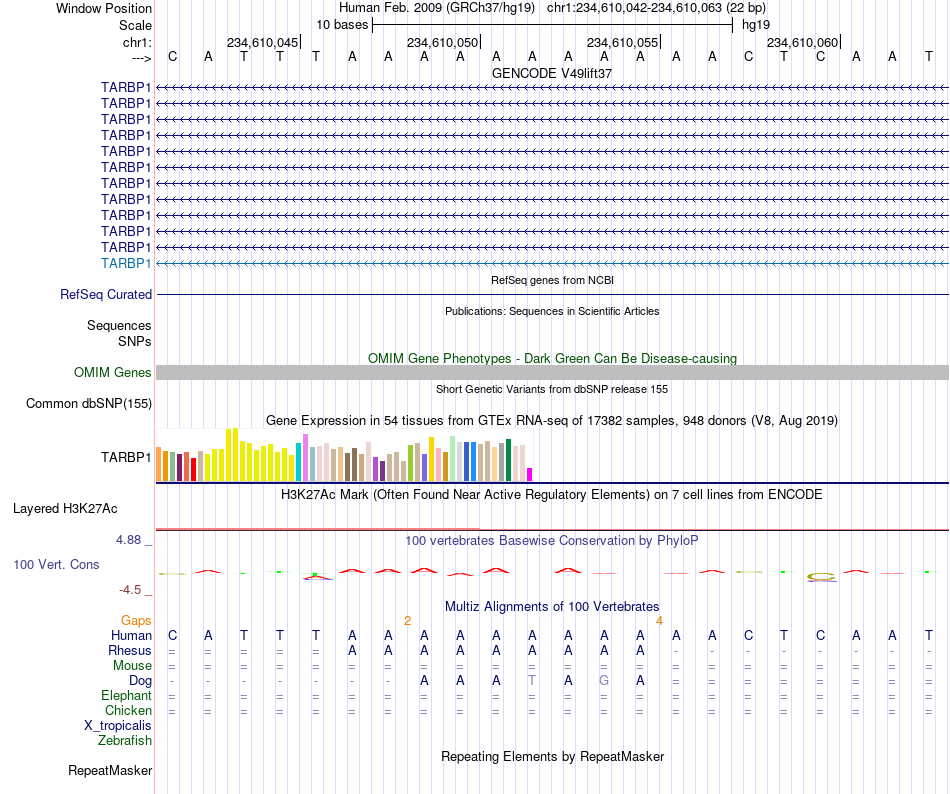
Task: Click the orange Gaps number 4
Action: pyautogui.click(x=659, y=621)
